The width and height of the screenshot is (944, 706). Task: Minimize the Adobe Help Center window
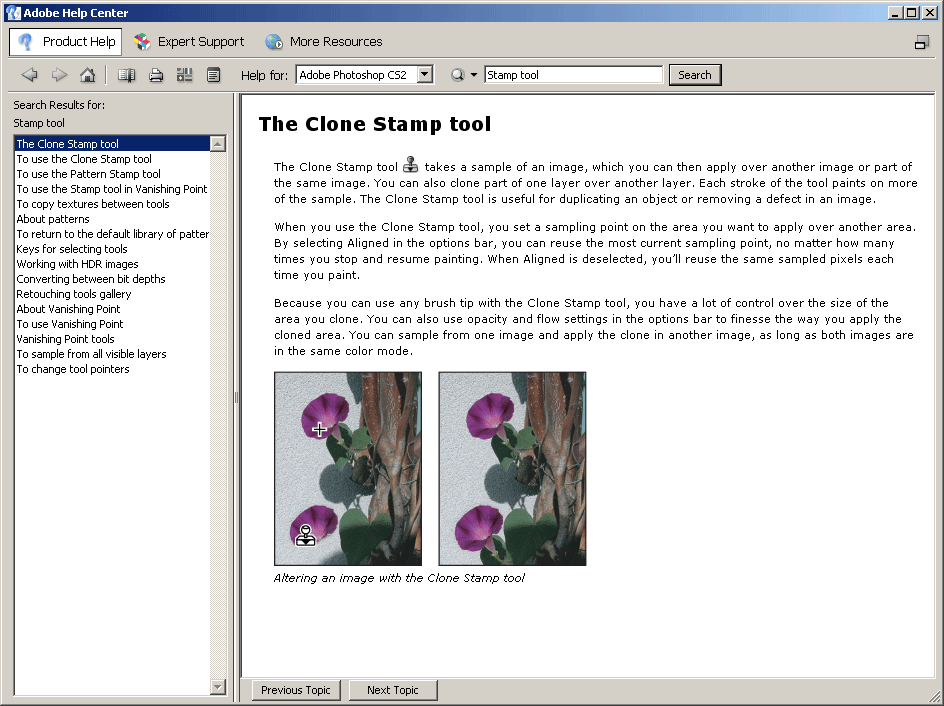pos(895,13)
